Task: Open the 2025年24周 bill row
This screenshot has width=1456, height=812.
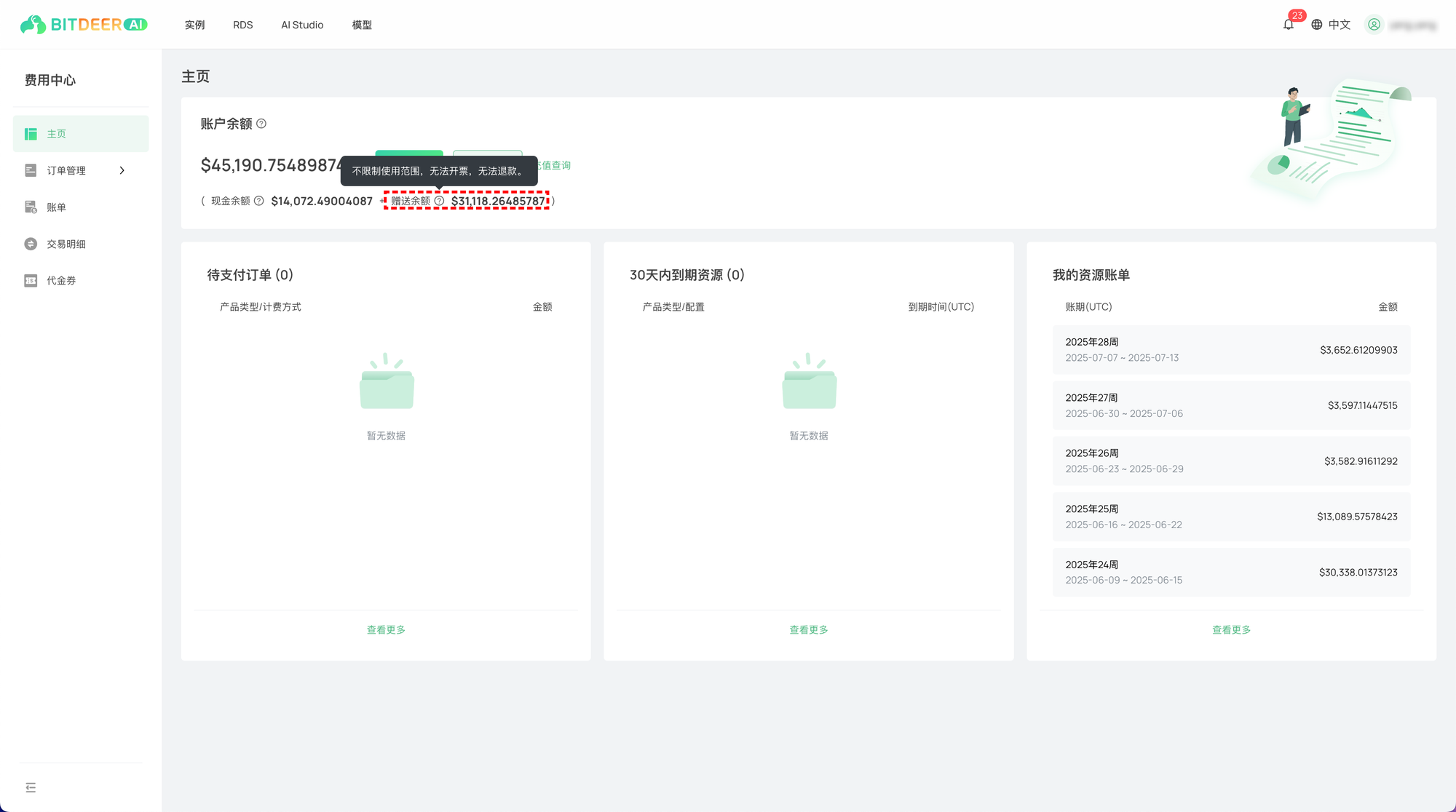Action: [1231, 573]
